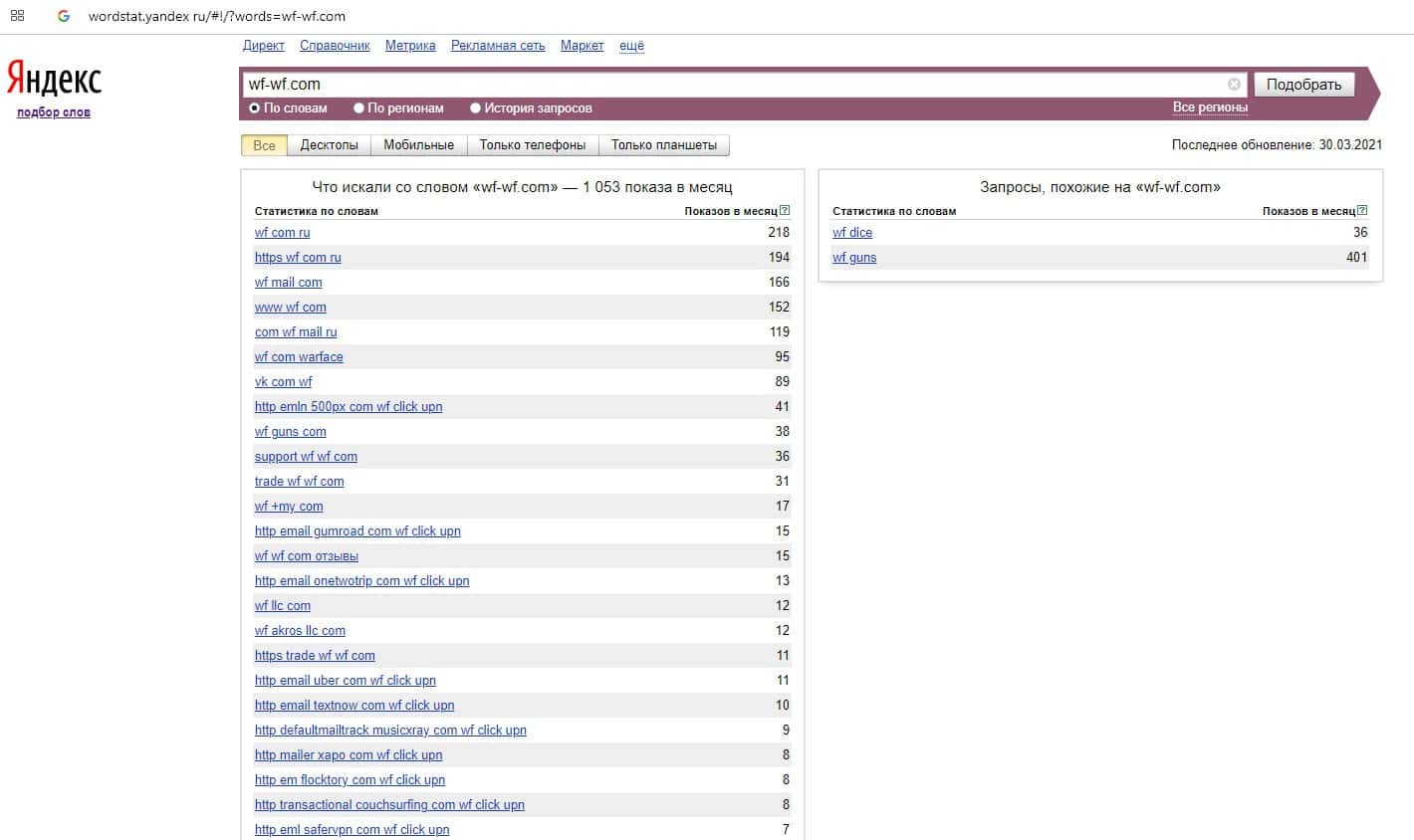Switch to the 'Десктопы' tab
The image size is (1414, 840).
coord(329,145)
